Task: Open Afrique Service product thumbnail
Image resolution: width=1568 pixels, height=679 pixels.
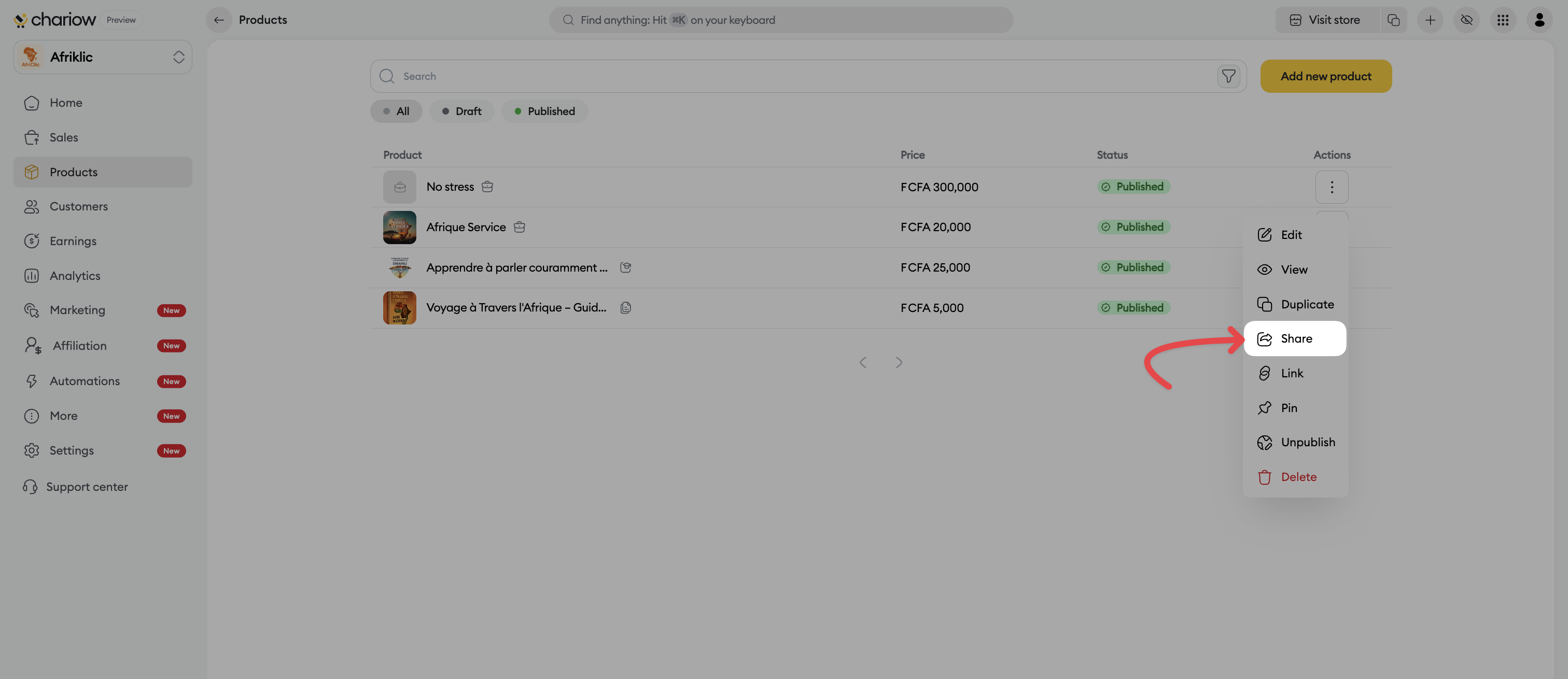Action: 399,227
